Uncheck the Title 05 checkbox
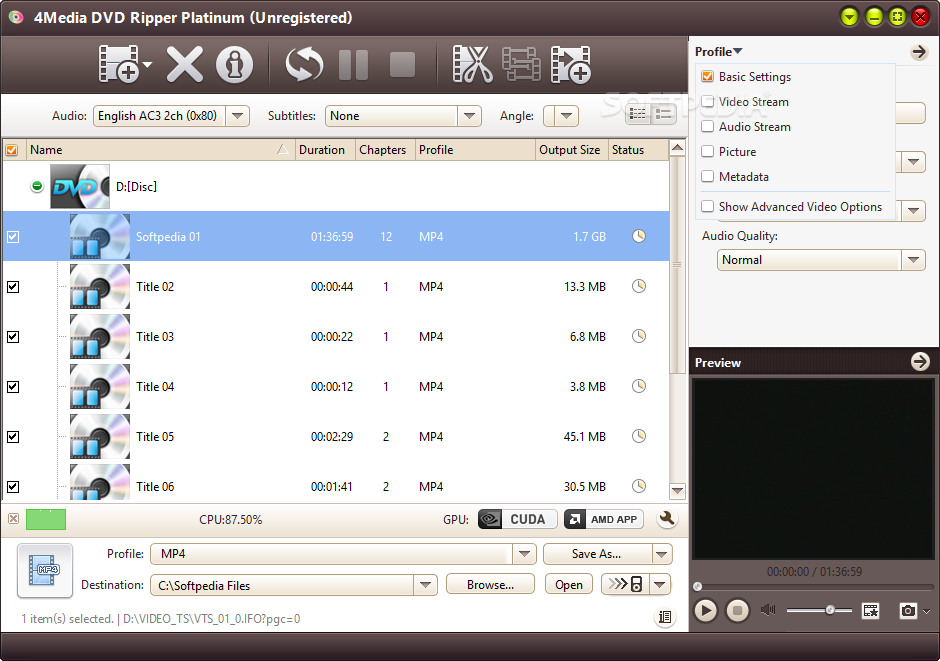Screen dimensions: 940x661 pyautogui.click(x=13, y=437)
